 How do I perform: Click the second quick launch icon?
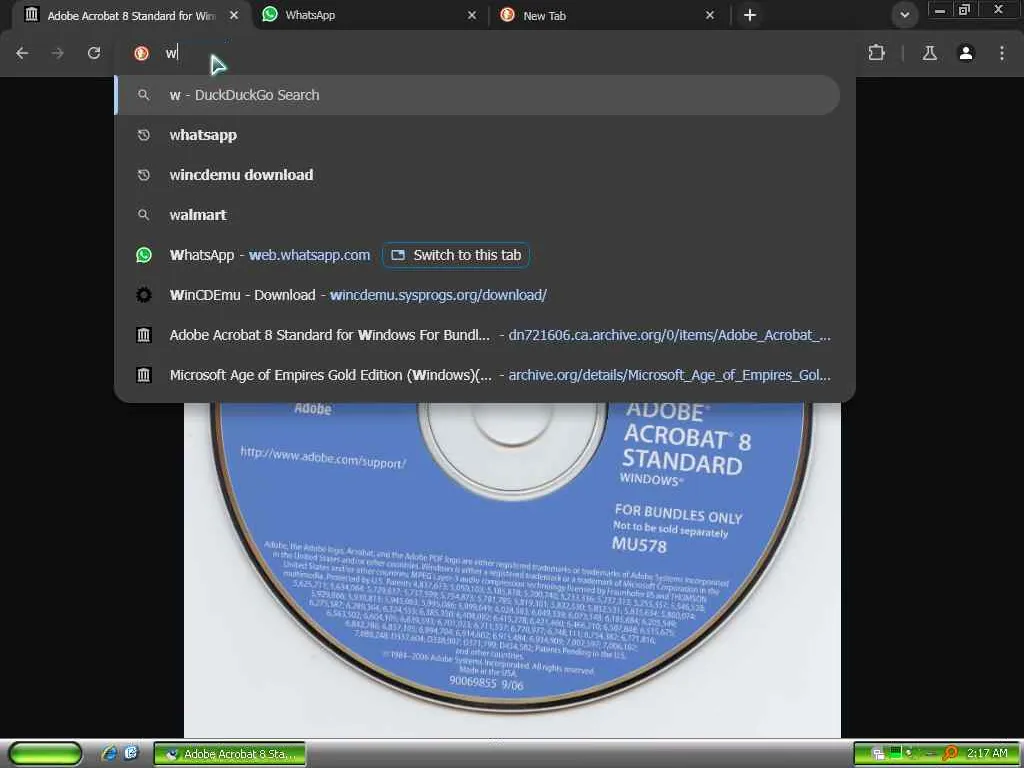[131, 754]
